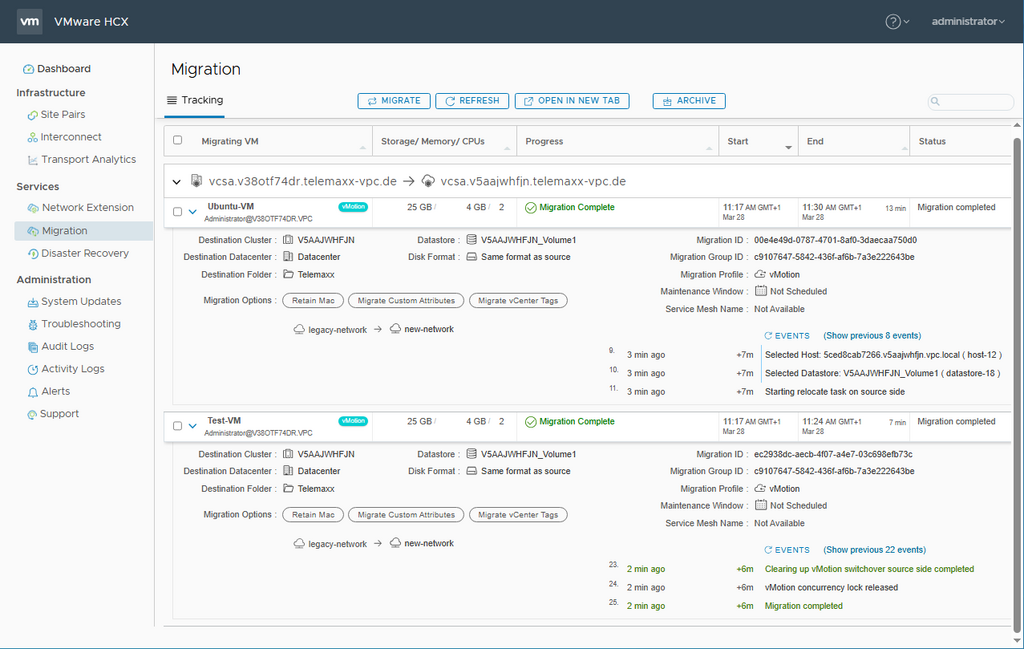The width and height of the screenshot is (1024, 649).
Task: Click the Transport Analytics chart icon
Action: (x=33, y=160)
